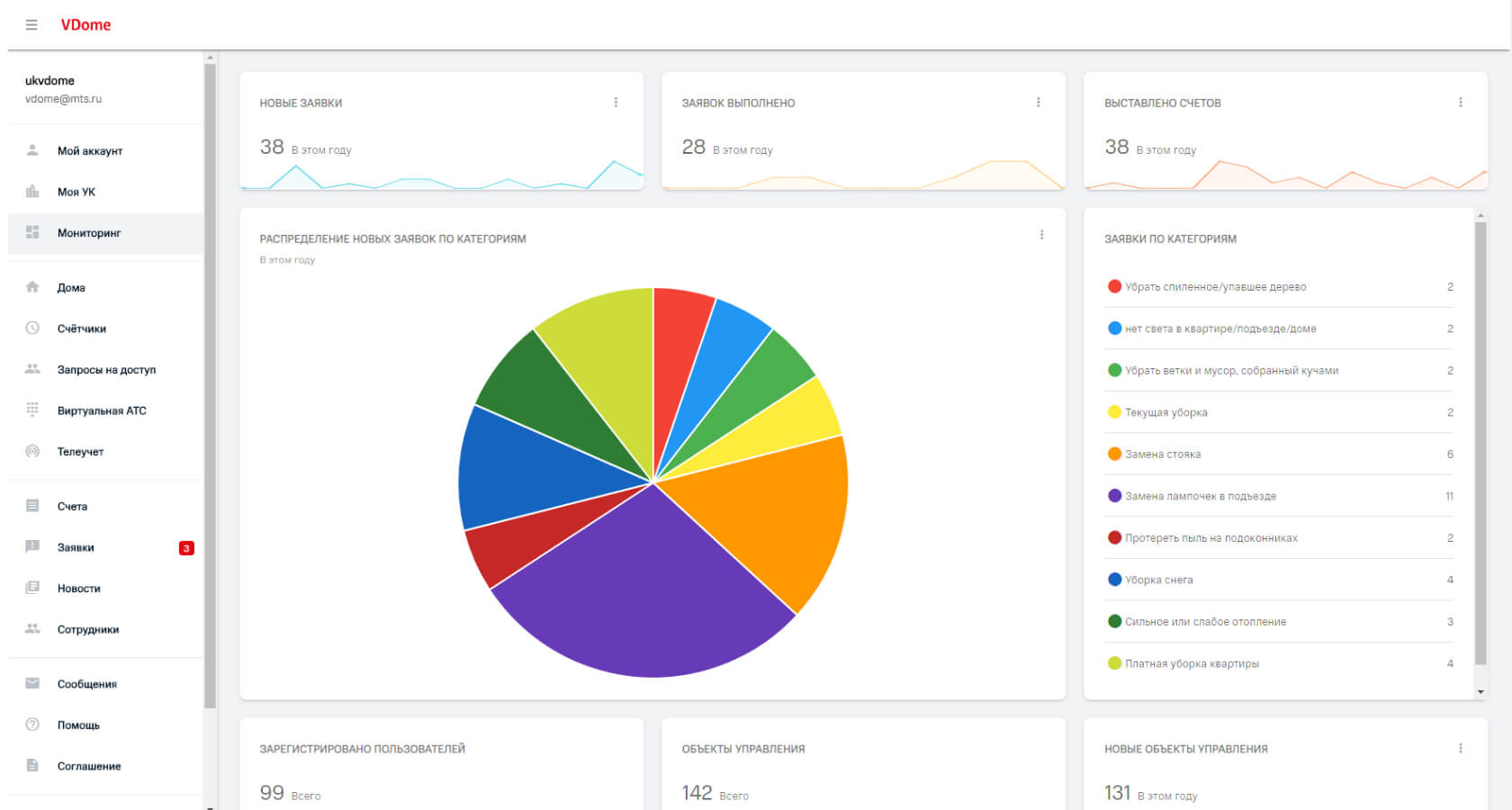
Task: Click the Моя УК building icon
Action: point(32,191)
